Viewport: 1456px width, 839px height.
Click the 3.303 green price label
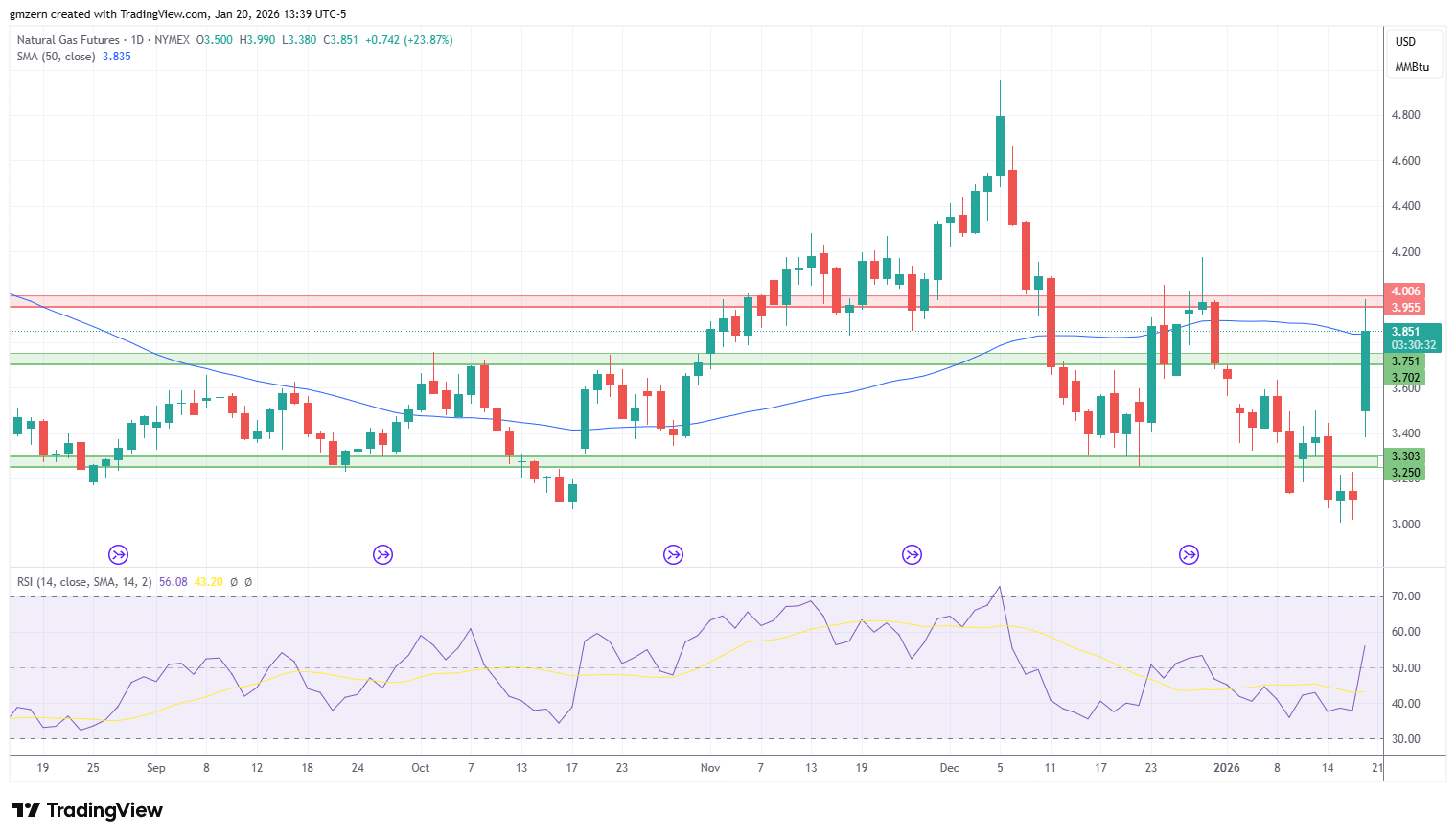[1405, 456]
